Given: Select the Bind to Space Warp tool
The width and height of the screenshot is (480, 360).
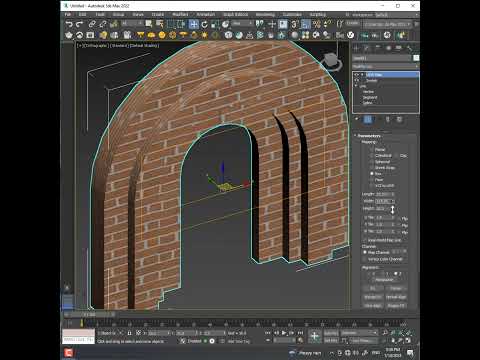Looking at the screenshot, I should [114, 24].
